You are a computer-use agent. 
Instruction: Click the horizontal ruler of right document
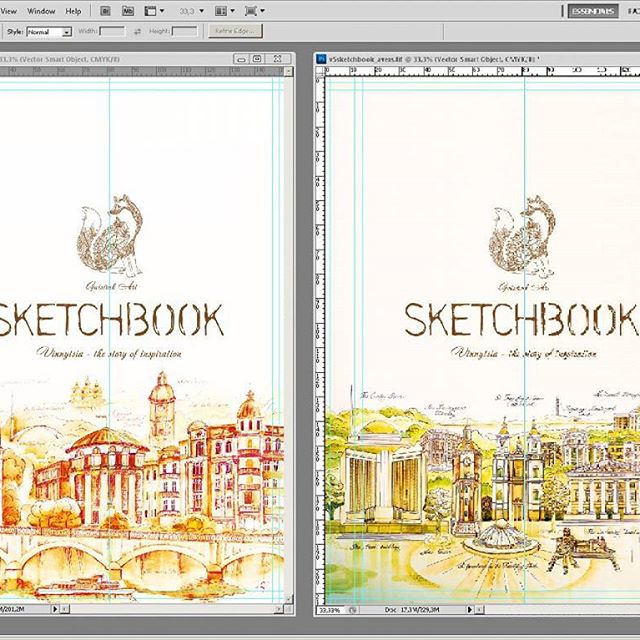coord(482,71)
